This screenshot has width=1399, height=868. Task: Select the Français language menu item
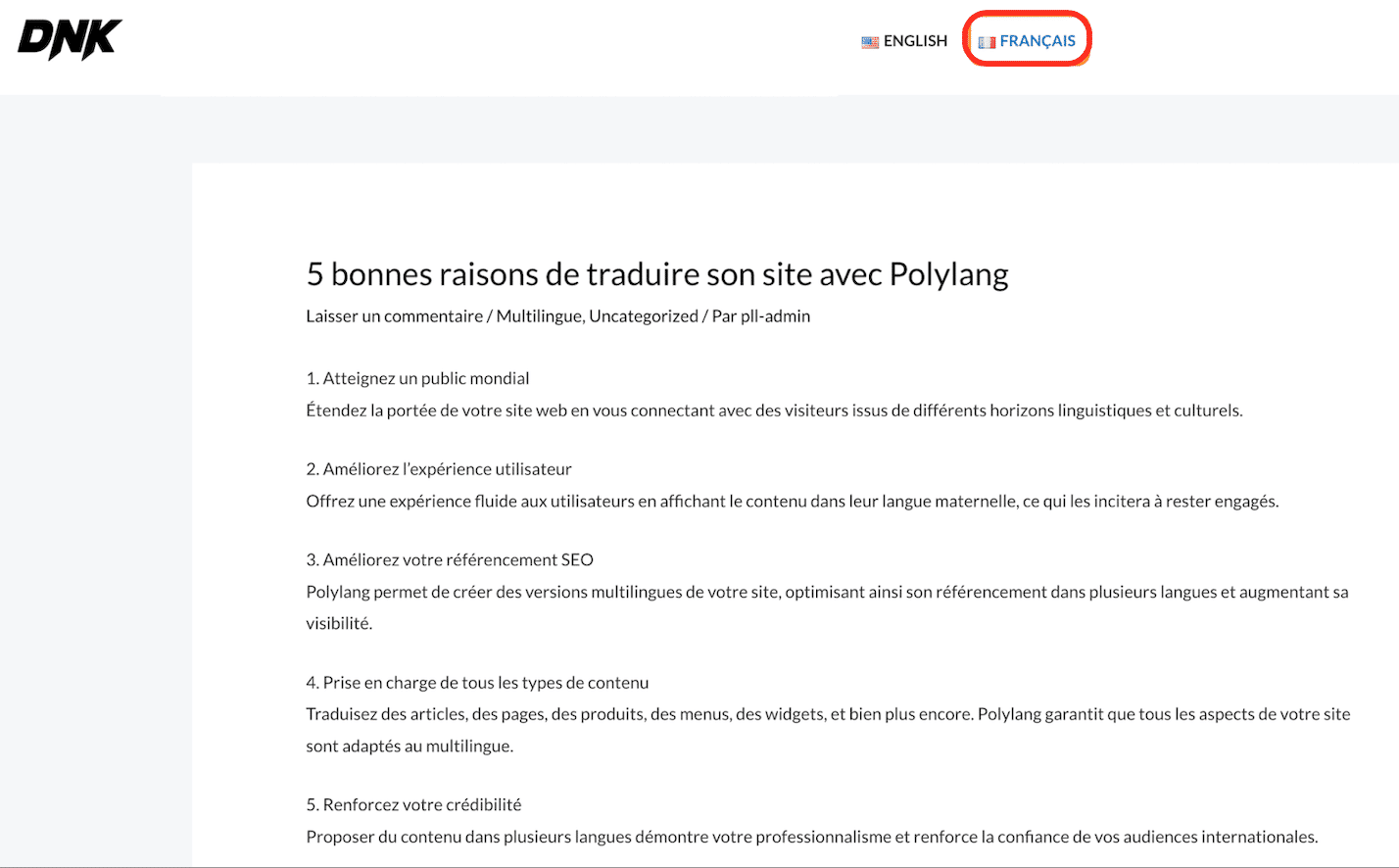1027,41
